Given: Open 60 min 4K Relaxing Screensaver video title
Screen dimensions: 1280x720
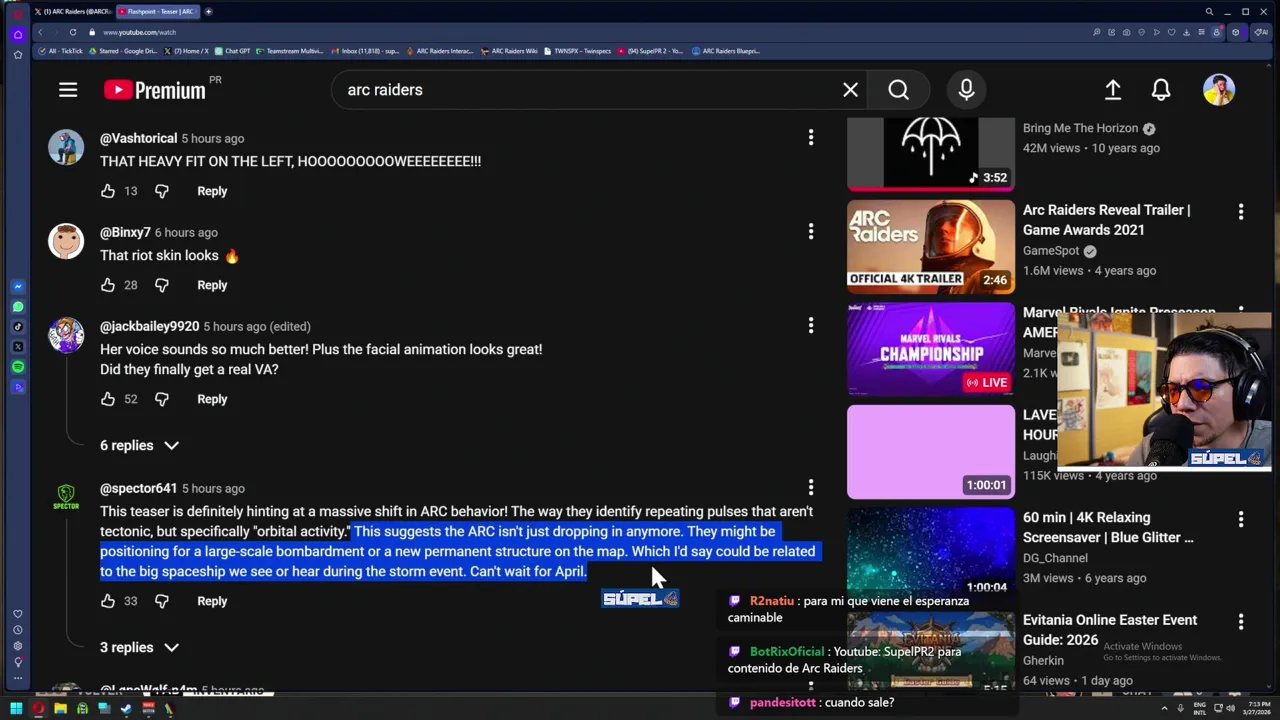Looking at the screenshot, I should (x=1108, y=527).
